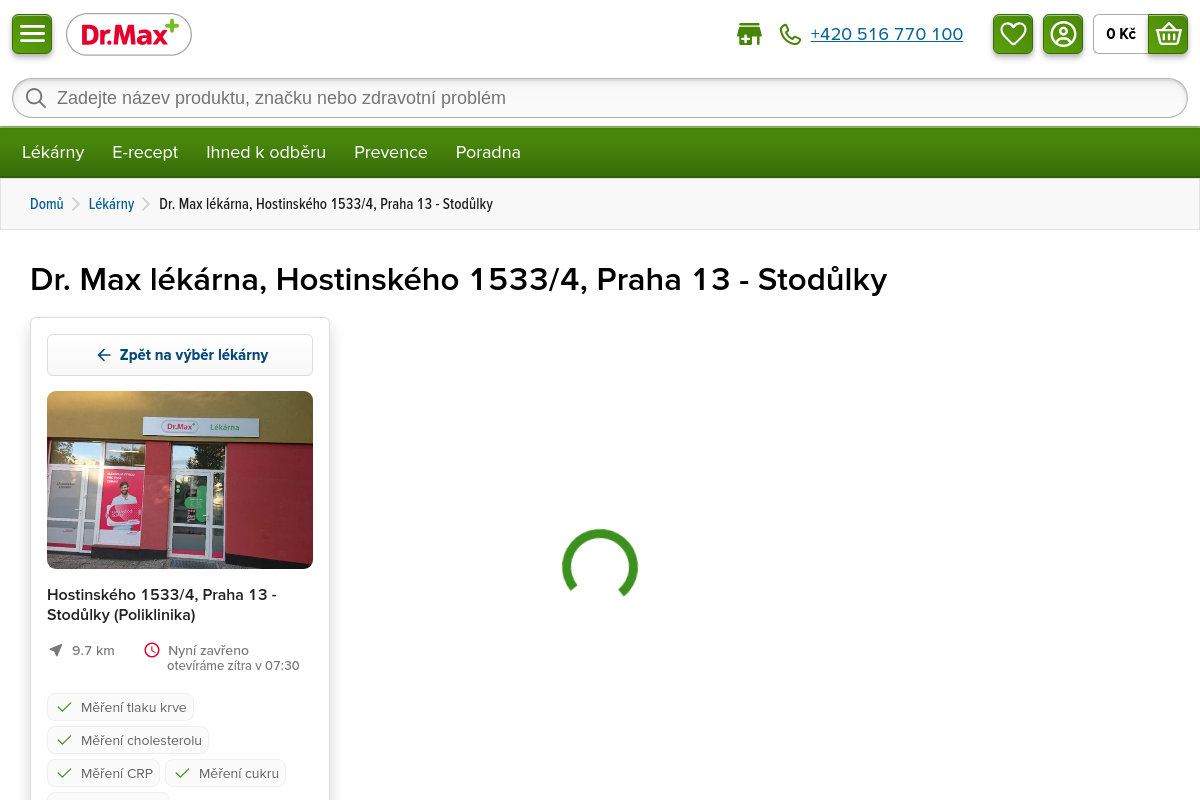Viewport: 1200px width, 800px height.
Task: Call the +420 516 770 100 link
Action: (886, 35)
